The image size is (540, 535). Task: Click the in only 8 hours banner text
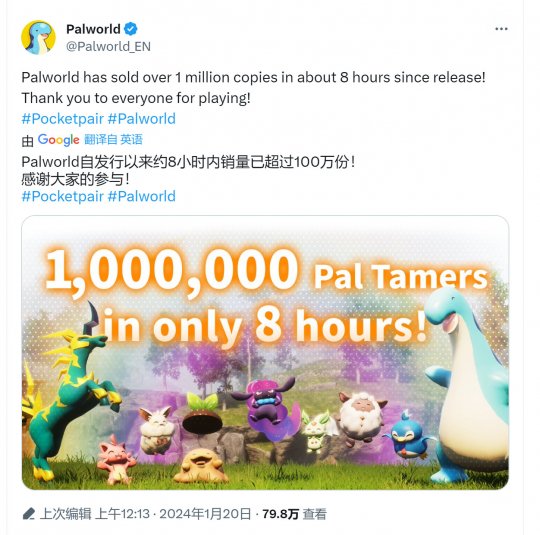[x=265, y=326]
